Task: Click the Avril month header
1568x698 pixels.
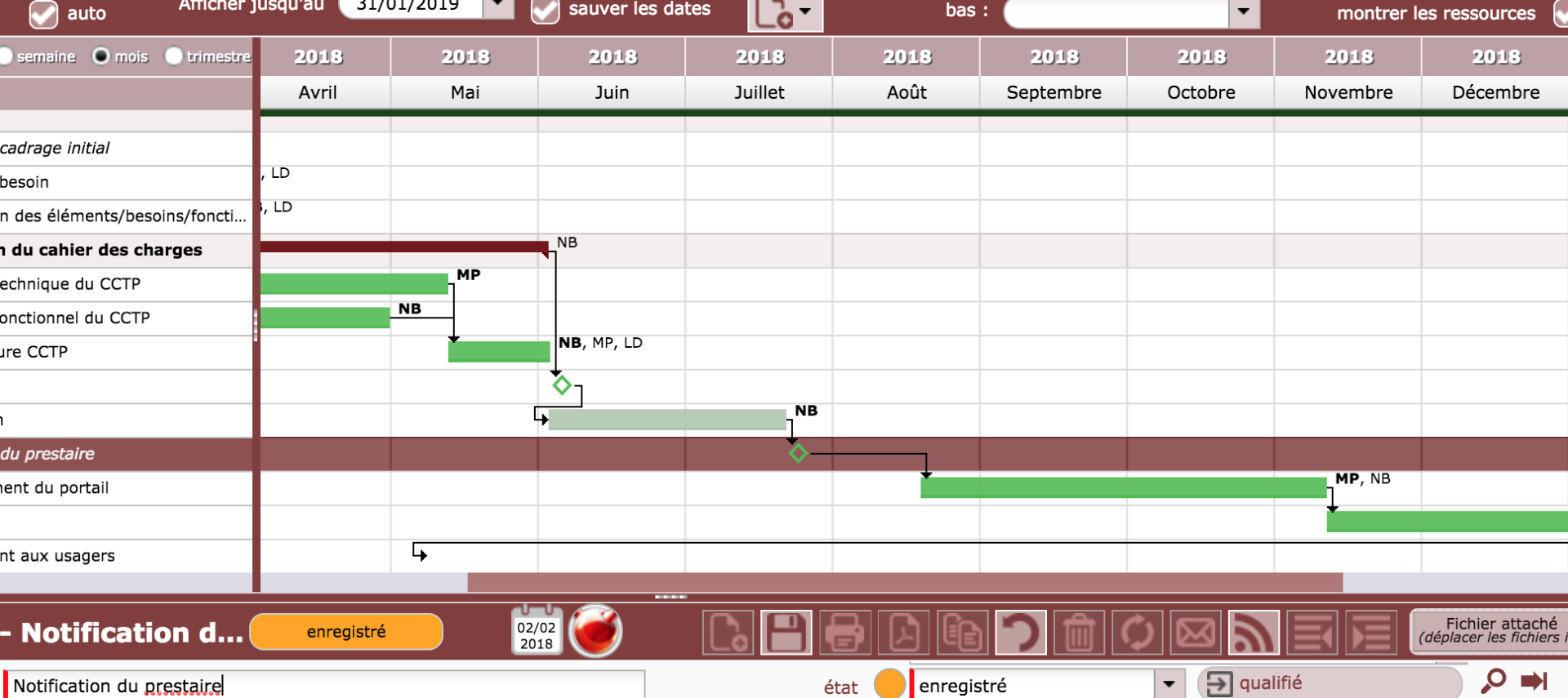Action: (x=318, y=92)
